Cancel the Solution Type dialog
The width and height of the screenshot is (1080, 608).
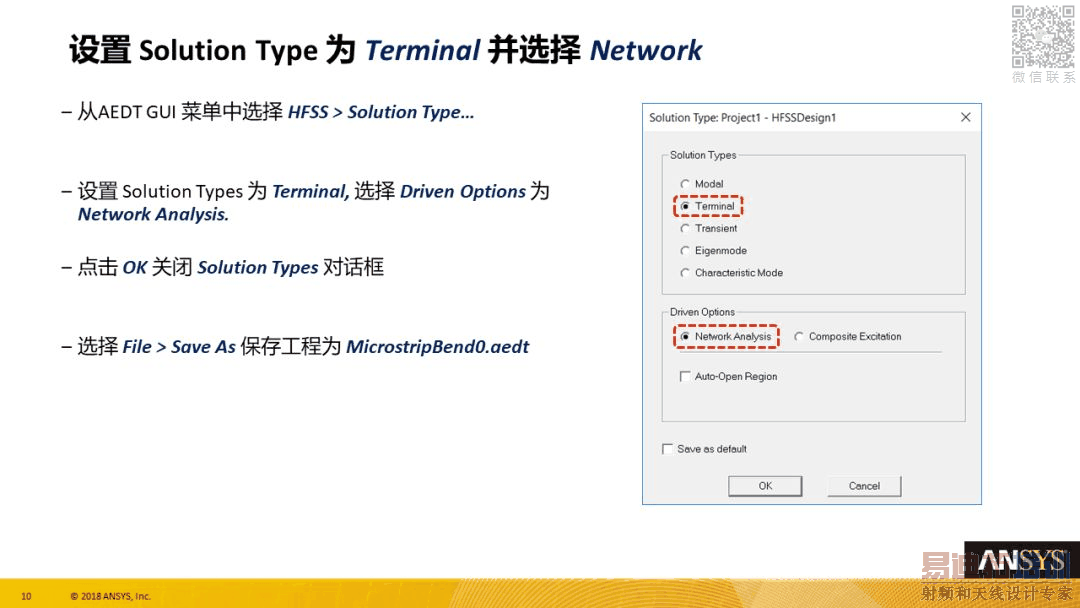(864, 485)
